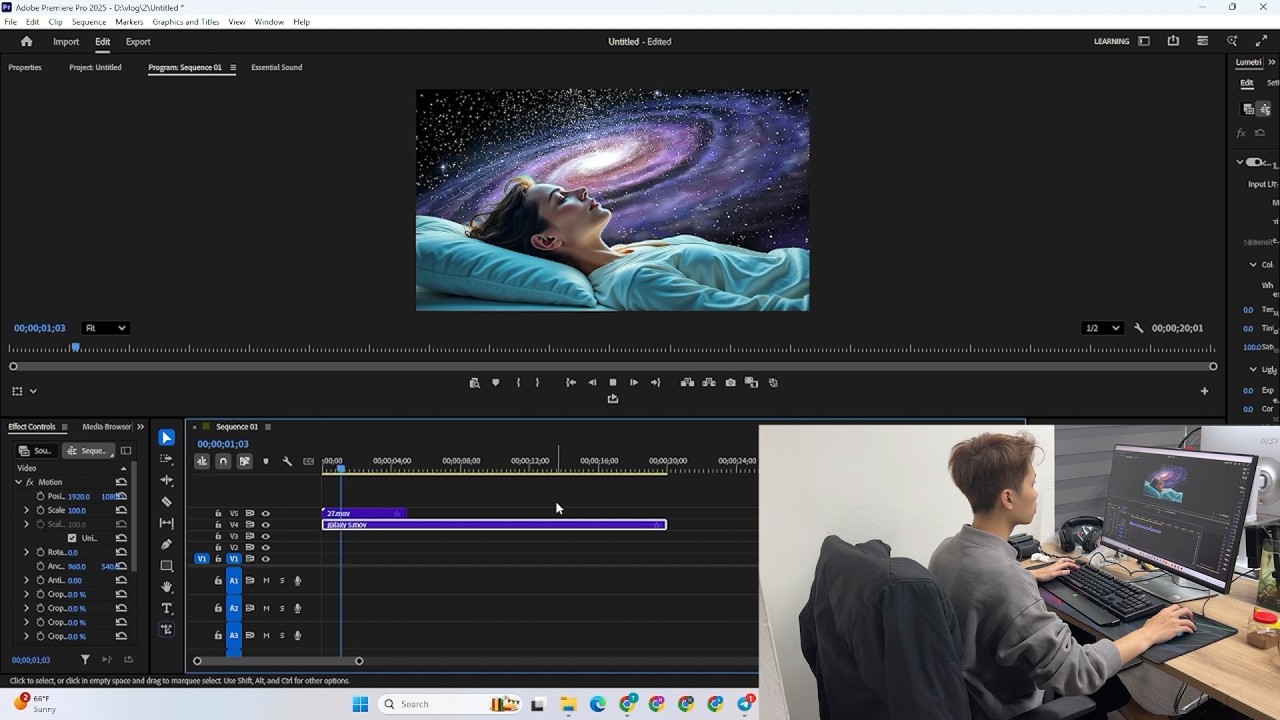Select the Slip tool
Viewport: 1280px width, 720px height.
(x=167, y=523)
